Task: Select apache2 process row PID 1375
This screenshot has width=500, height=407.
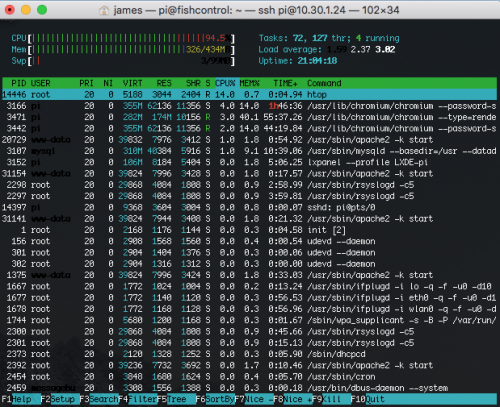Action: (x=249, y=275)
